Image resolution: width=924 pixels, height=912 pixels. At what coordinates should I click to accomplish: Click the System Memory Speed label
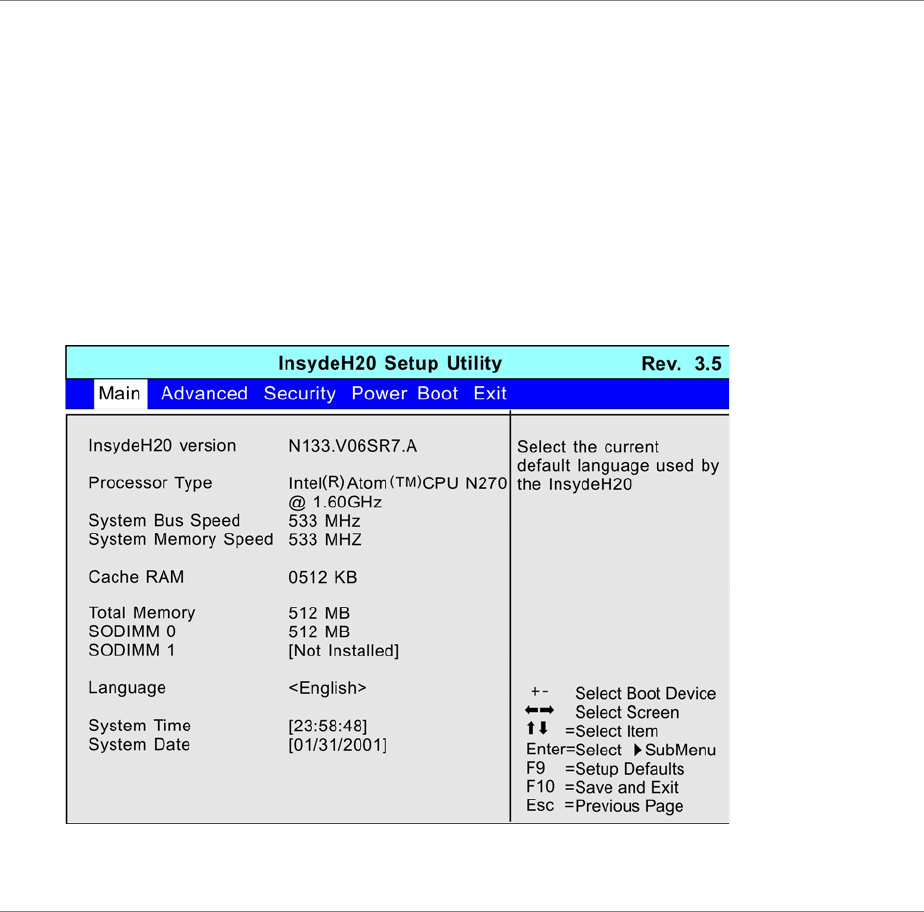181,540
